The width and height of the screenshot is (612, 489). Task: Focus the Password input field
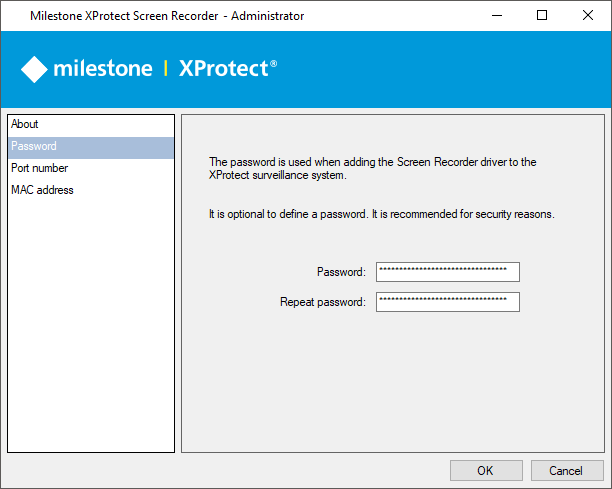[x=447, y=272]
